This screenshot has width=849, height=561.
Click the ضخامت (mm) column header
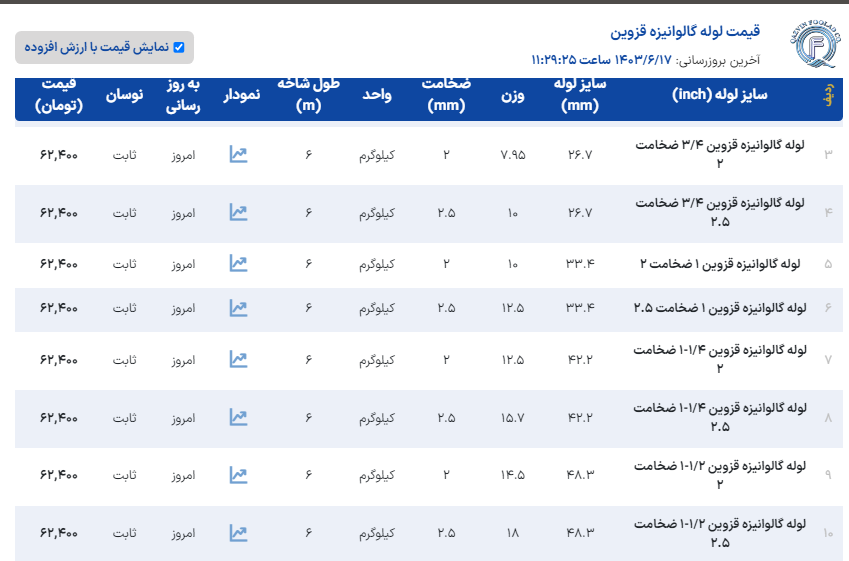446,95
